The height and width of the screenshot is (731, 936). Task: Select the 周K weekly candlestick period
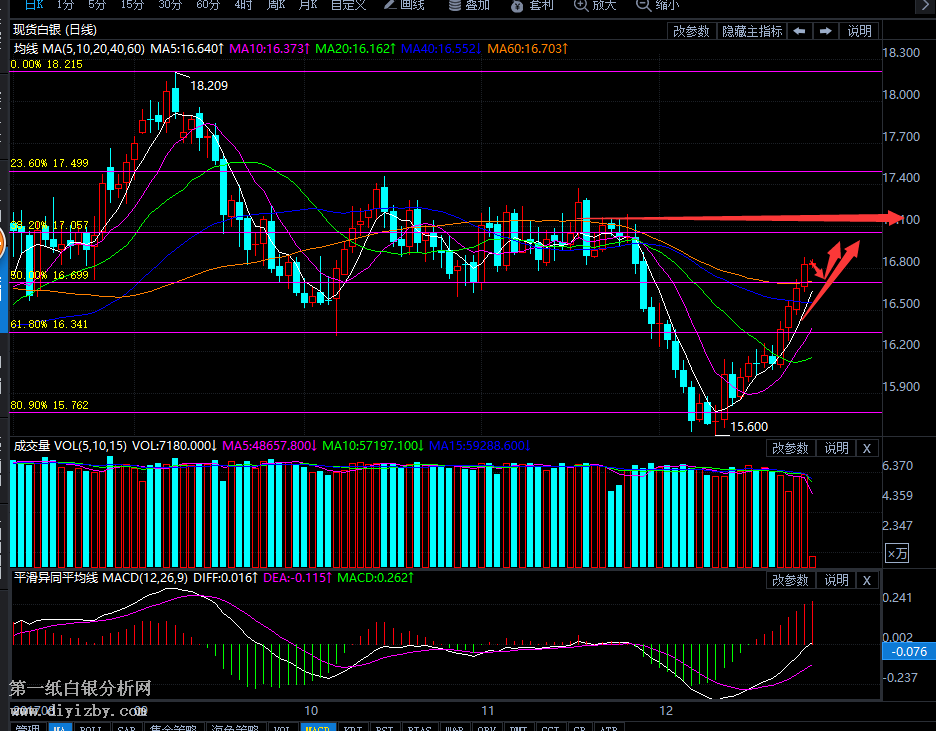pyautogui.click(x=276, y=5)
